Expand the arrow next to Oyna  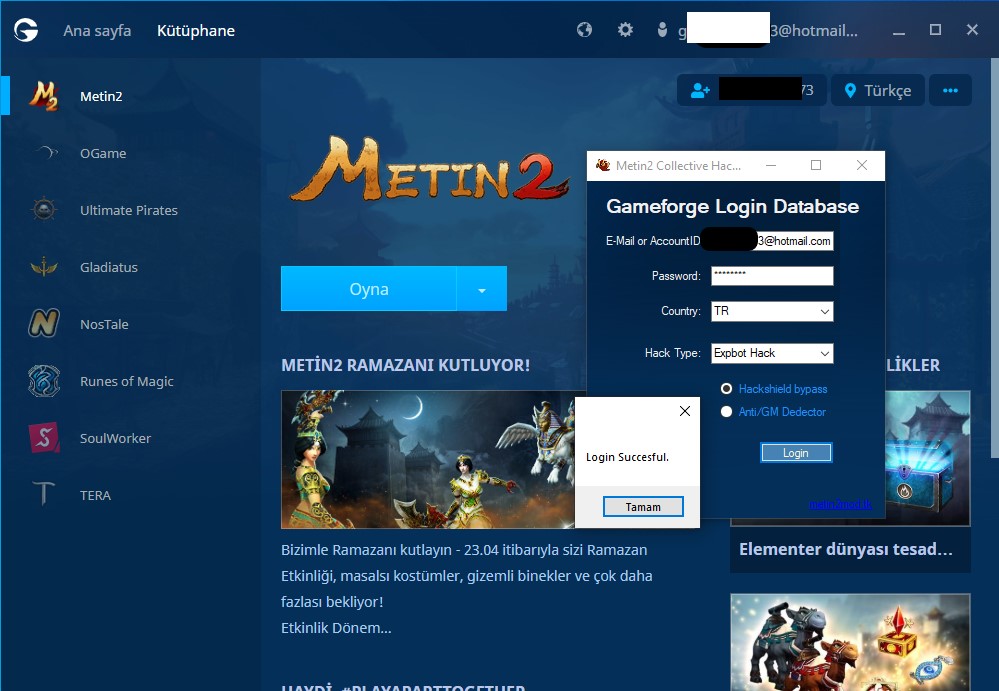pos(482,289)
